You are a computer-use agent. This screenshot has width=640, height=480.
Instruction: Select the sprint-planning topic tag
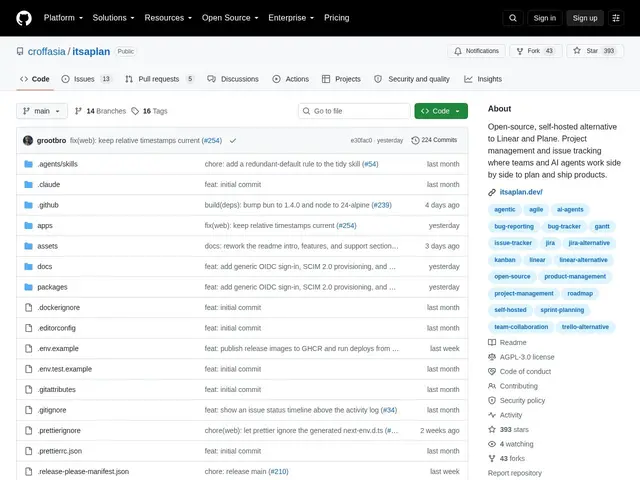(562, 310)
